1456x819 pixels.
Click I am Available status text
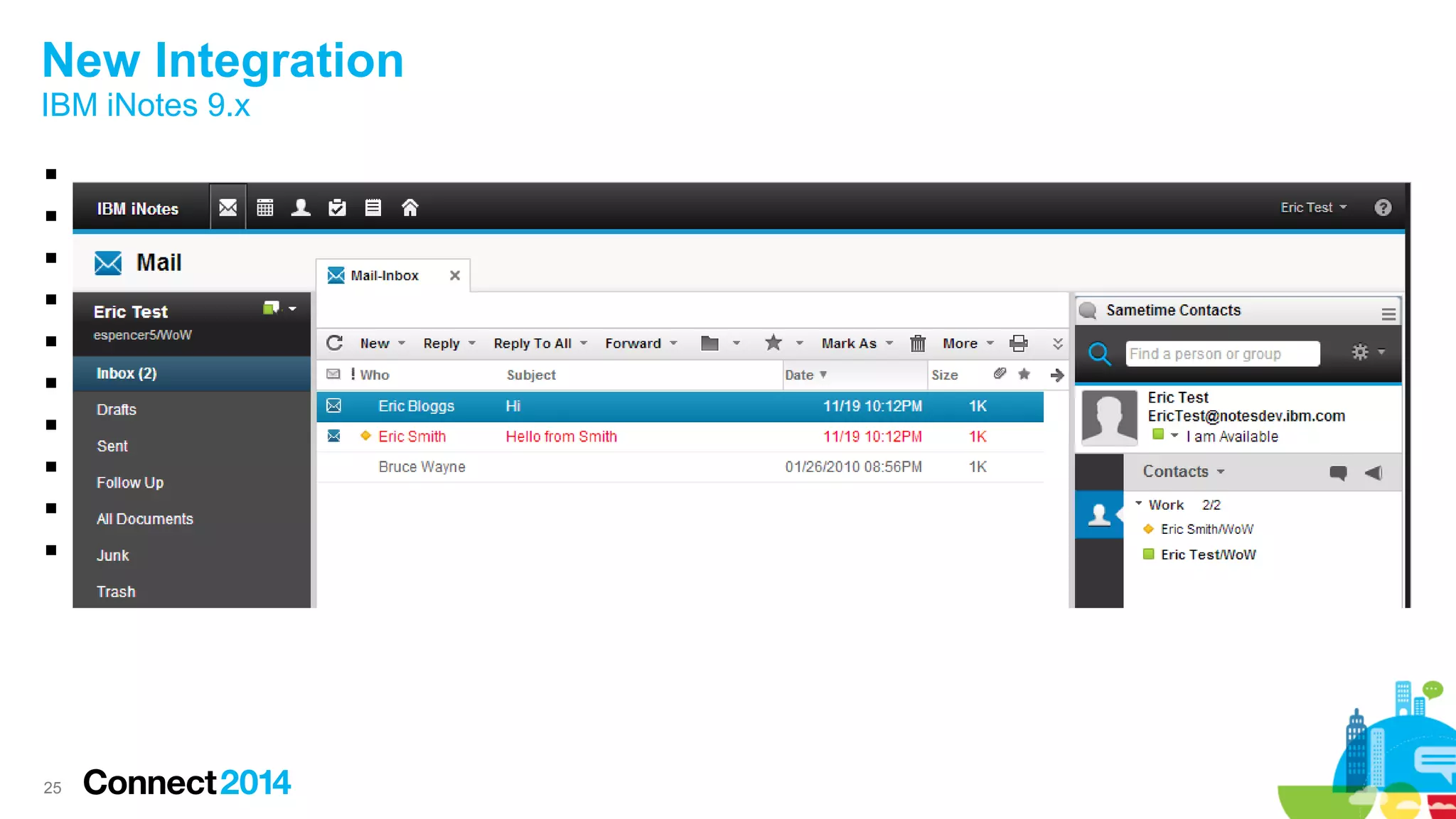[x=1232, y=437]
